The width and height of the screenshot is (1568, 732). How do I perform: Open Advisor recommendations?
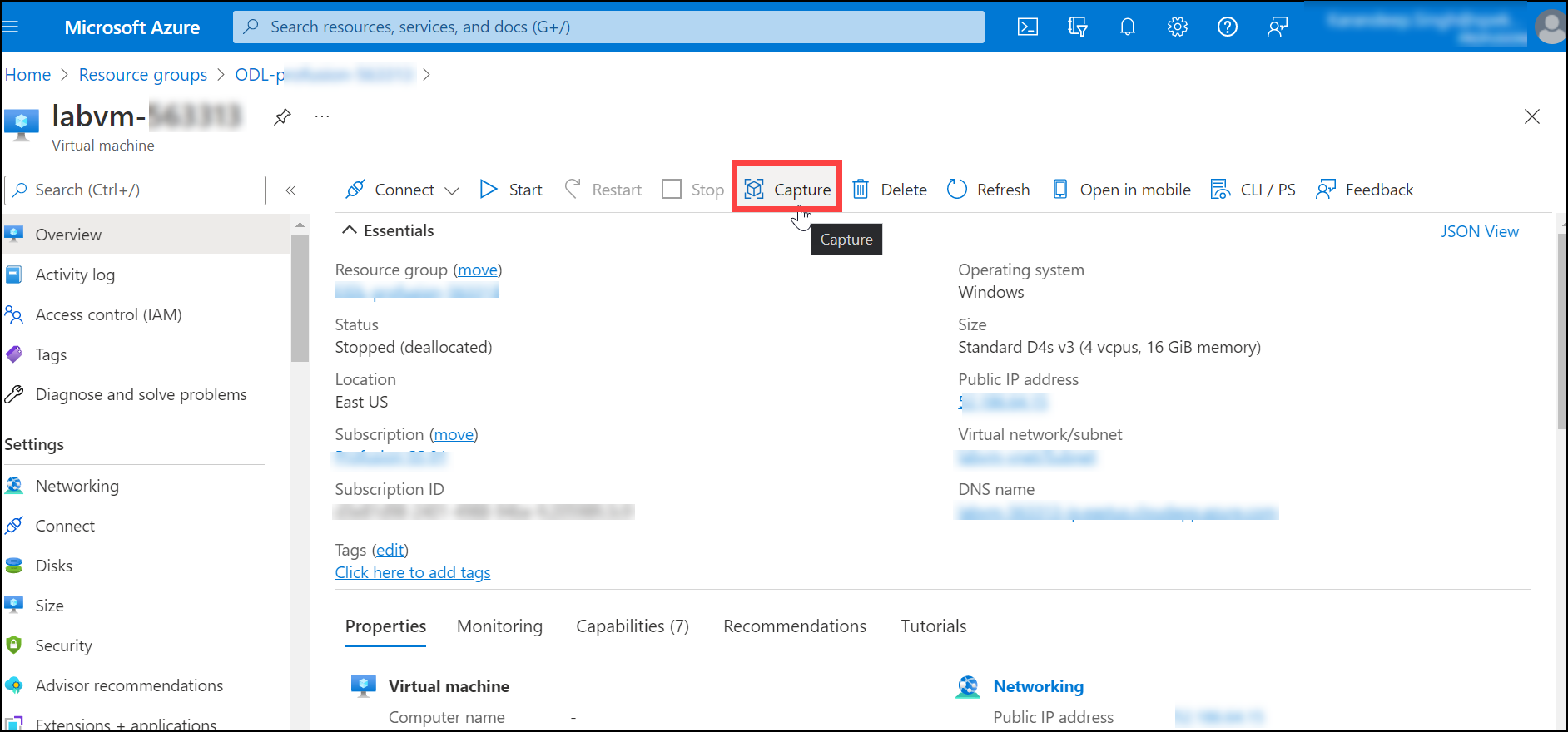[x=145, y=685]
